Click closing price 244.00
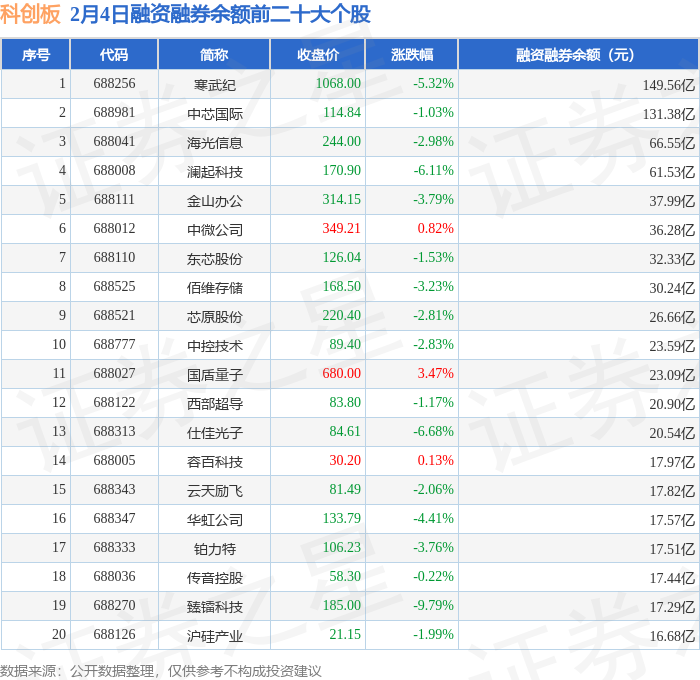The height and width of the screenshot is (680, 700). tap(342, 142)
